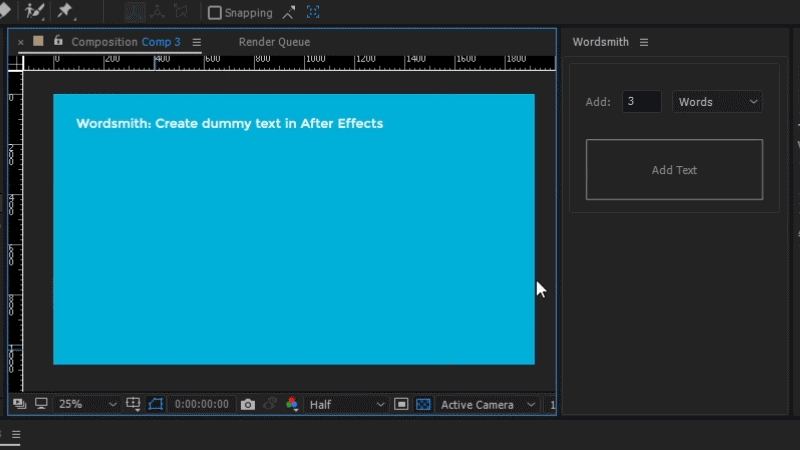
Task: Enable the Snapping checkbox
Action: 215,13
